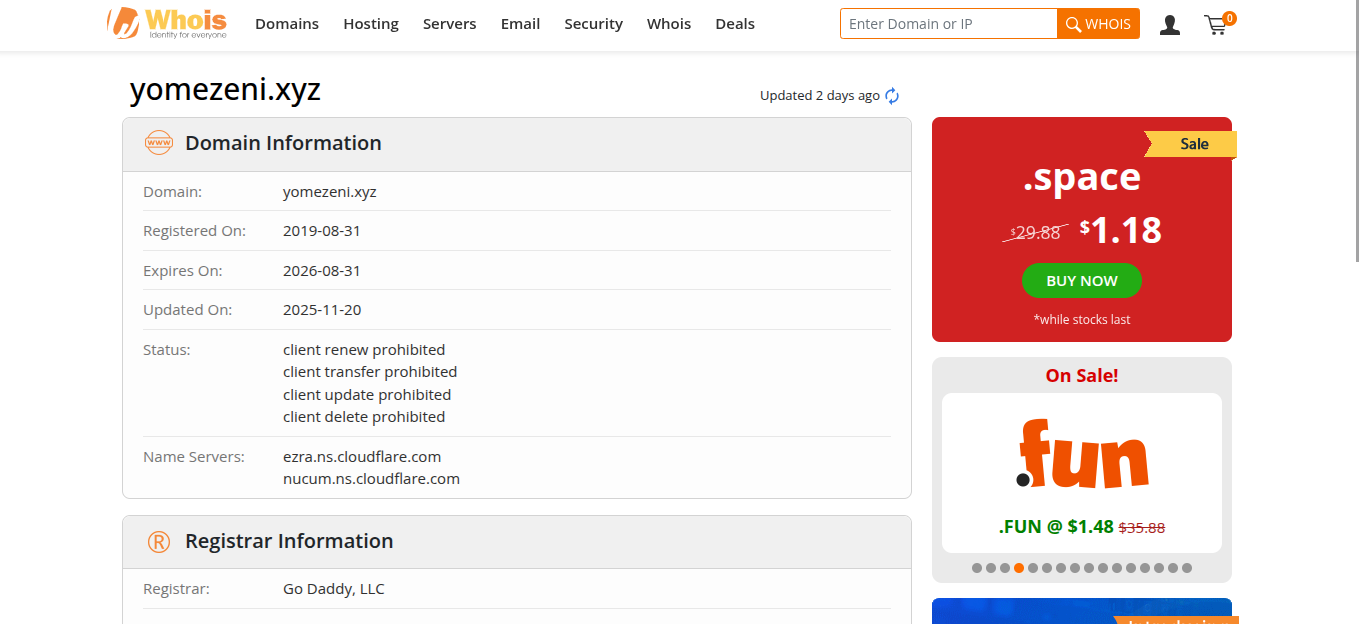This screenshot has height=624, width=1359.
Task: Click expiry date 2026-08-31
Action: pyautogui.click(x=322, y=271)
